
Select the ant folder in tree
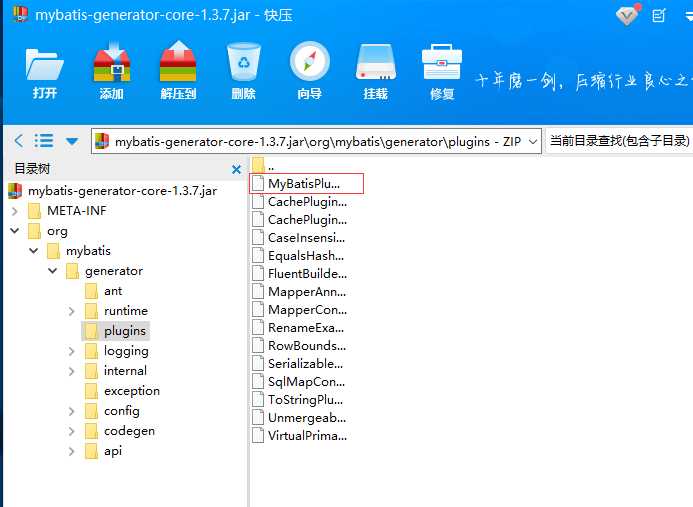(x=103, y=291)
